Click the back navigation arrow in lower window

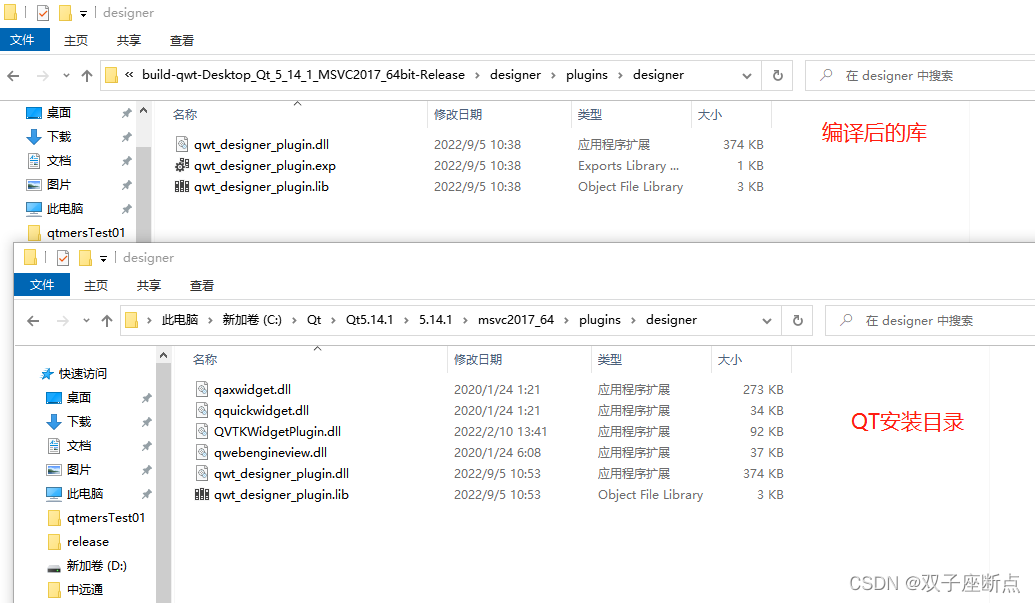click(x=33, y=320)
